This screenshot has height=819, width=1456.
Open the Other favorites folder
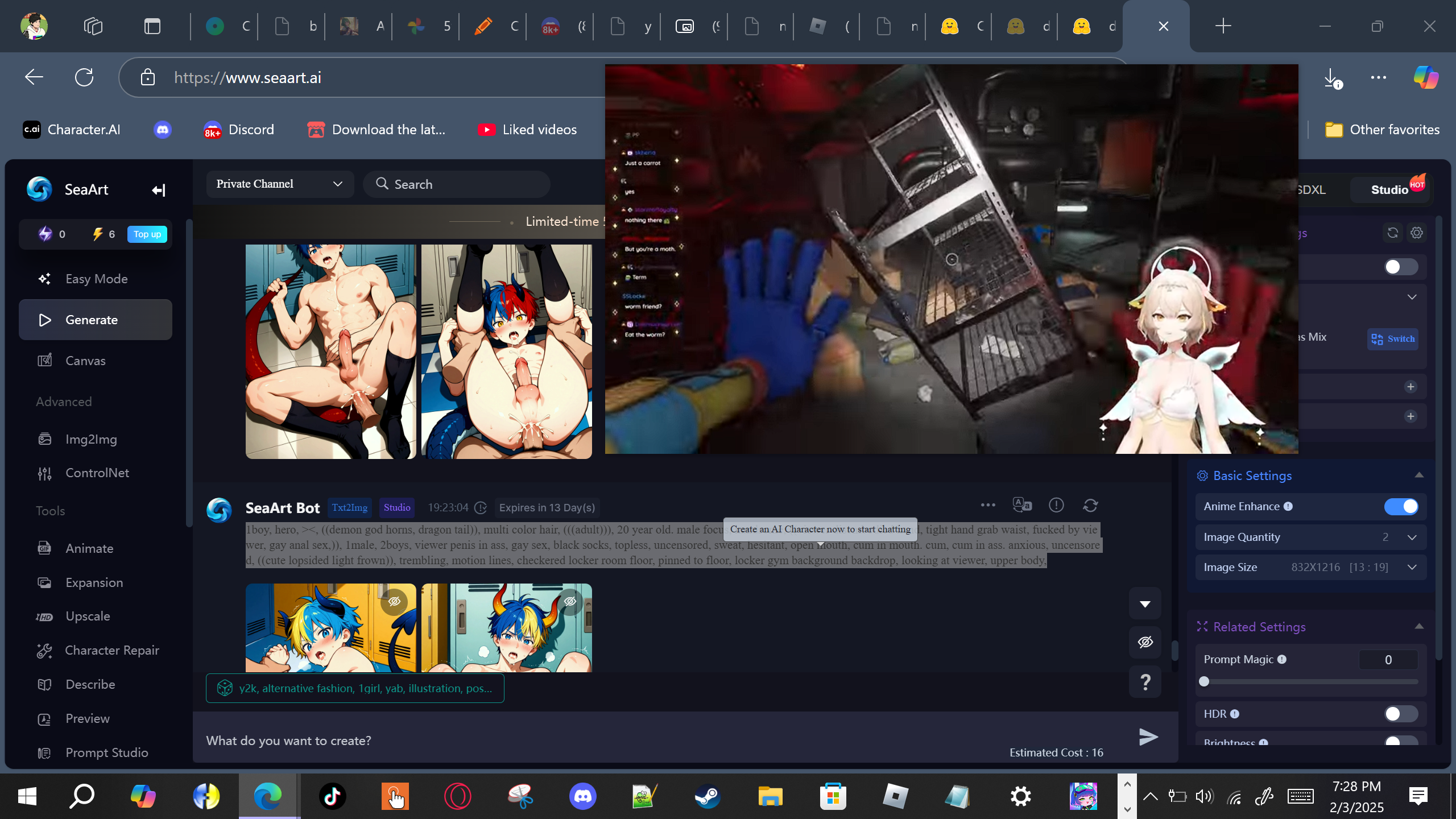1383,130
